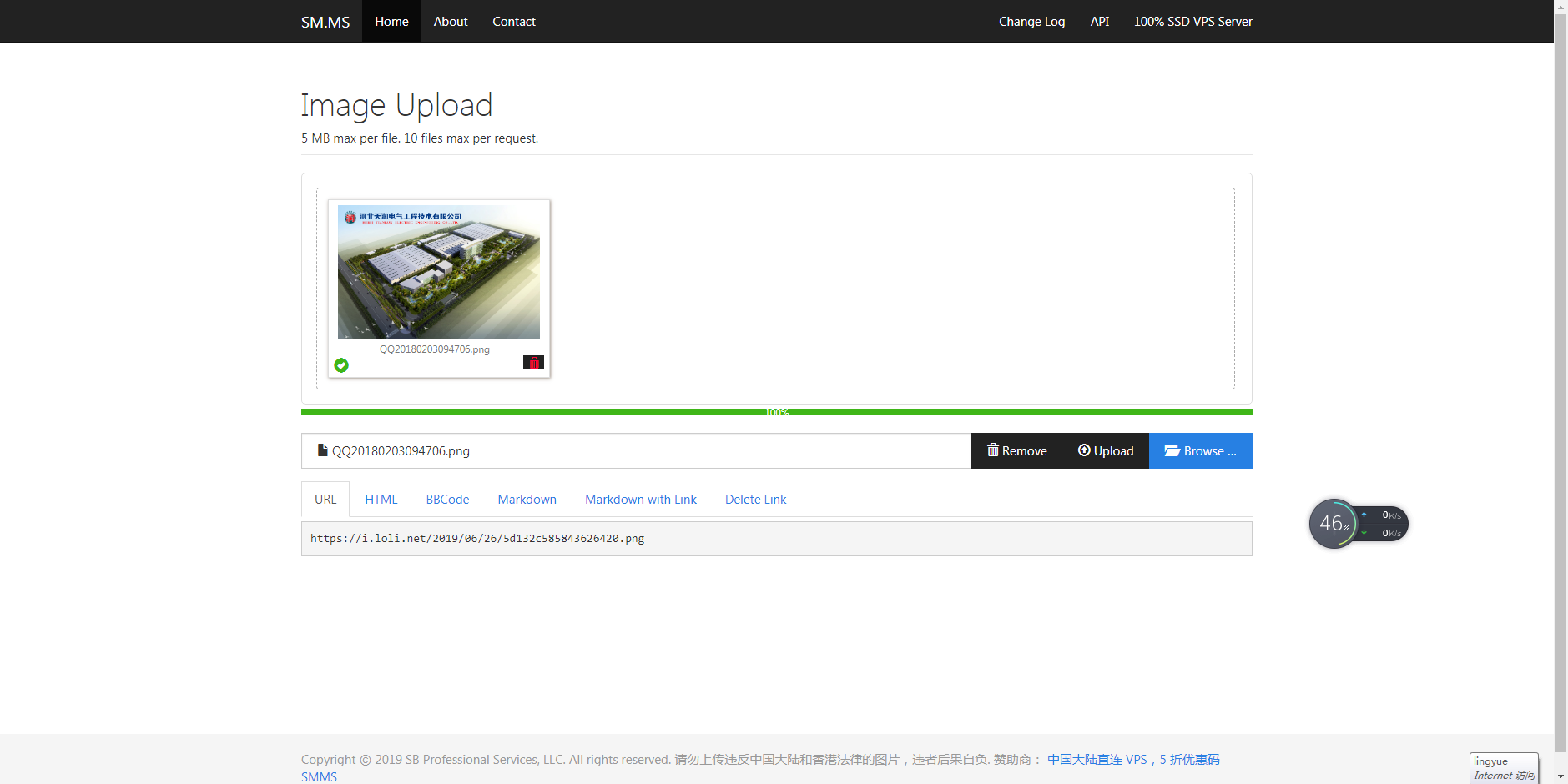Click the thumbnail filename label QQ20180203094706.png
Viewport: 1568px width, 784px height.
[435, 349]
